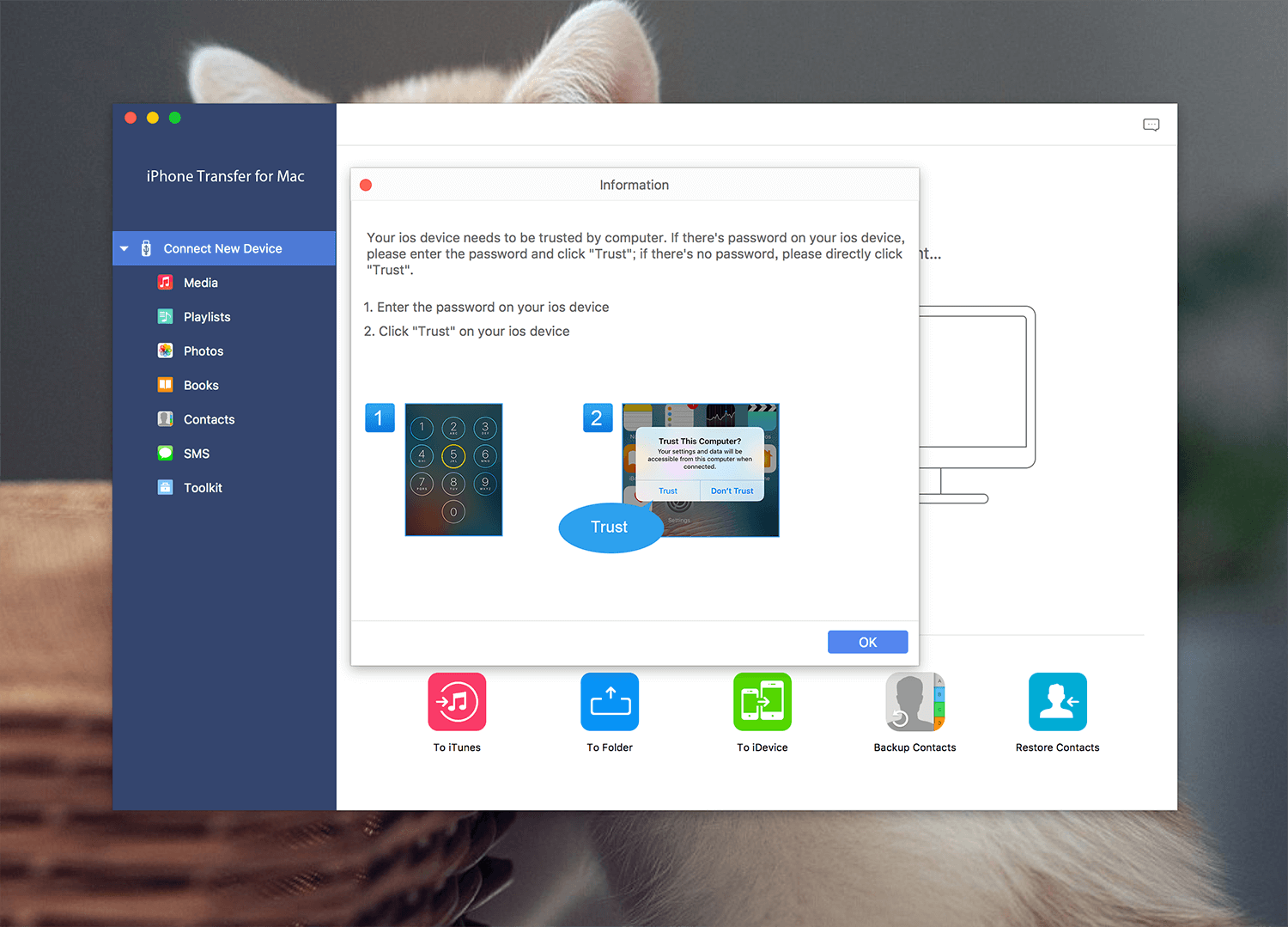Click the Backup Contacts icon
The image size is (1288, 927).
coord(915,702)
